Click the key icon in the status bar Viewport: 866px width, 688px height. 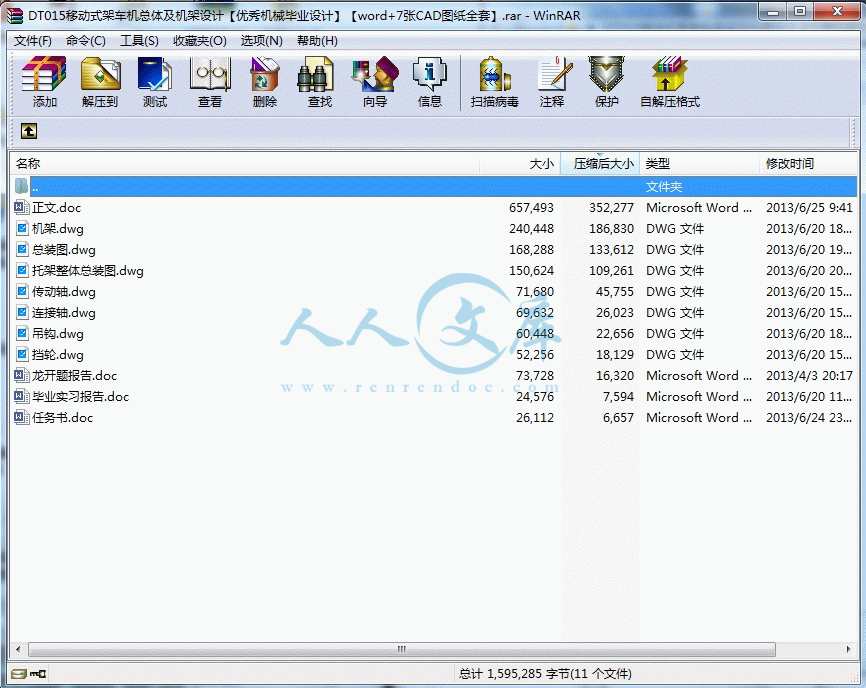click(38, 674)
